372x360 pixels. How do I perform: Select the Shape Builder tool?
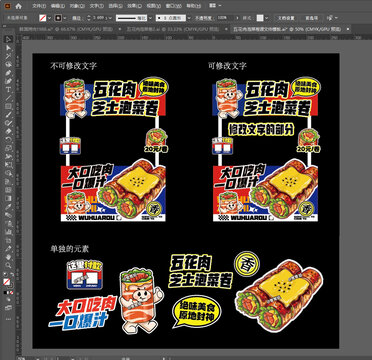pos(8,173)
